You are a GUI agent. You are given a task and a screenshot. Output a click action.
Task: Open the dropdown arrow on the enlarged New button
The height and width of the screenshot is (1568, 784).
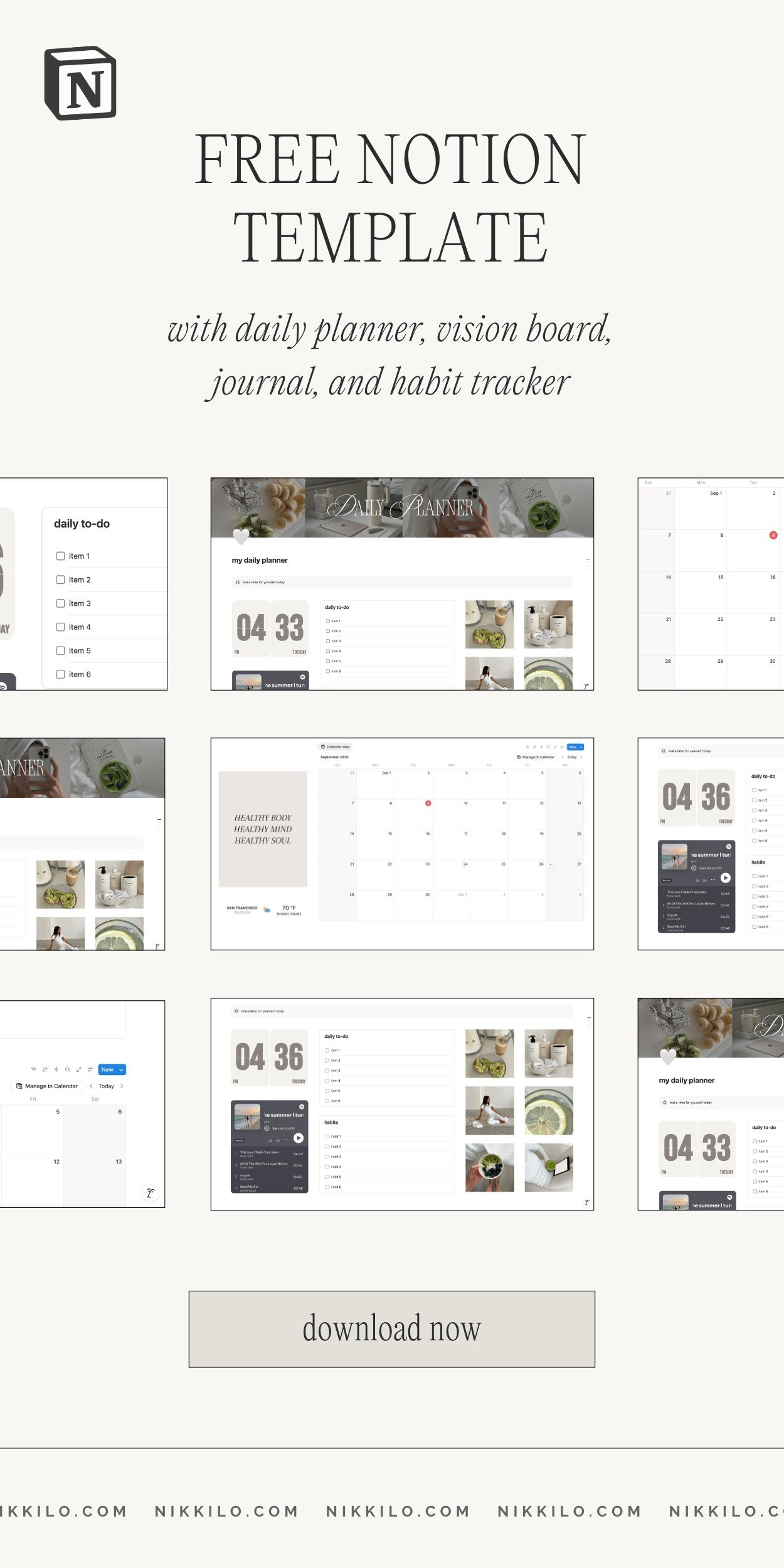[122, 1069]
